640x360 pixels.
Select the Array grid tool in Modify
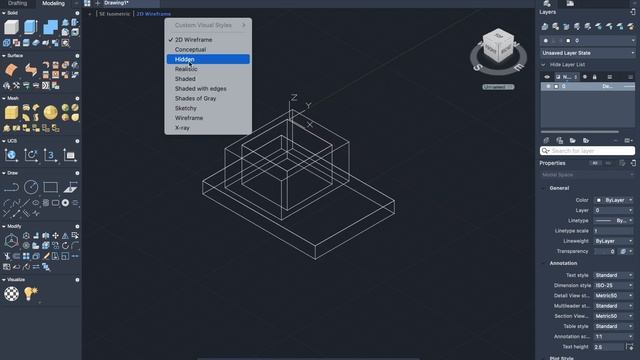pos(26,256)
